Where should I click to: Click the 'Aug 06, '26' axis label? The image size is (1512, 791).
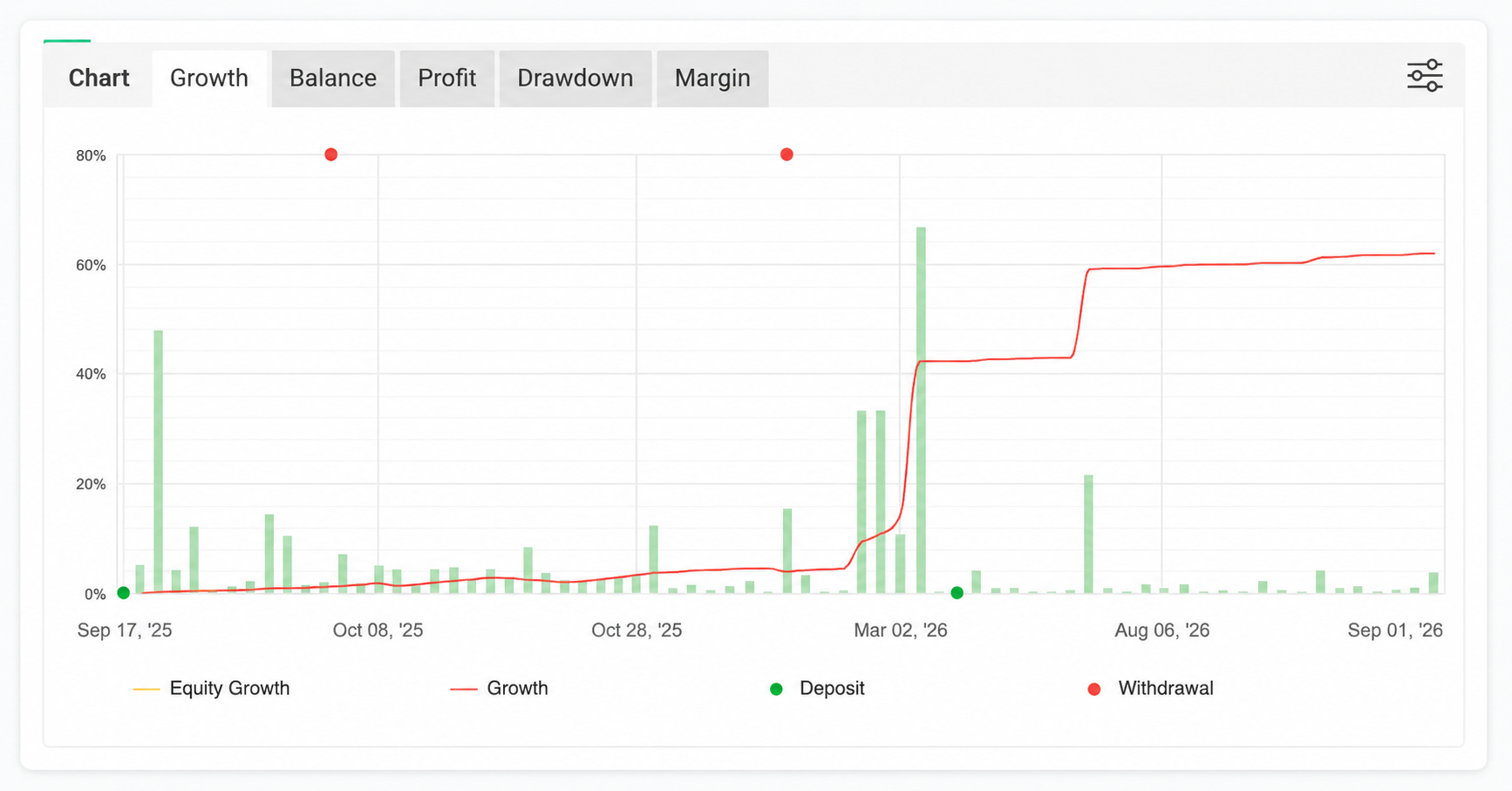point(1161,631)
